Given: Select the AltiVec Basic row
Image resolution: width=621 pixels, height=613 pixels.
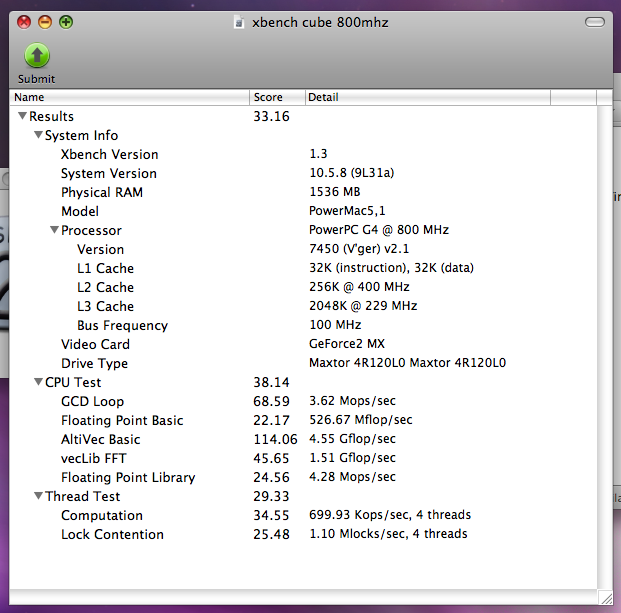Looking at the screenshot, I should pos(303,439).
